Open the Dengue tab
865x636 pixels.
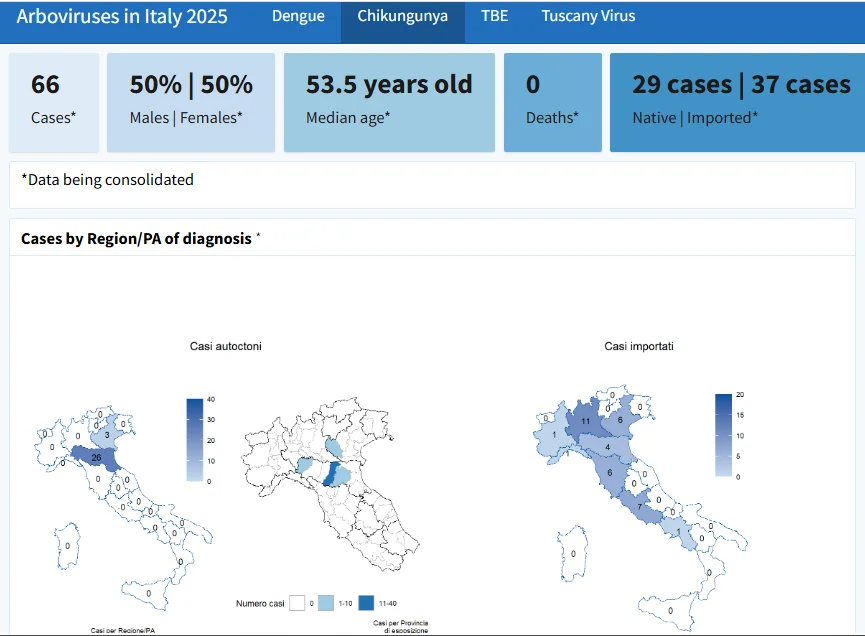[298, 17]
